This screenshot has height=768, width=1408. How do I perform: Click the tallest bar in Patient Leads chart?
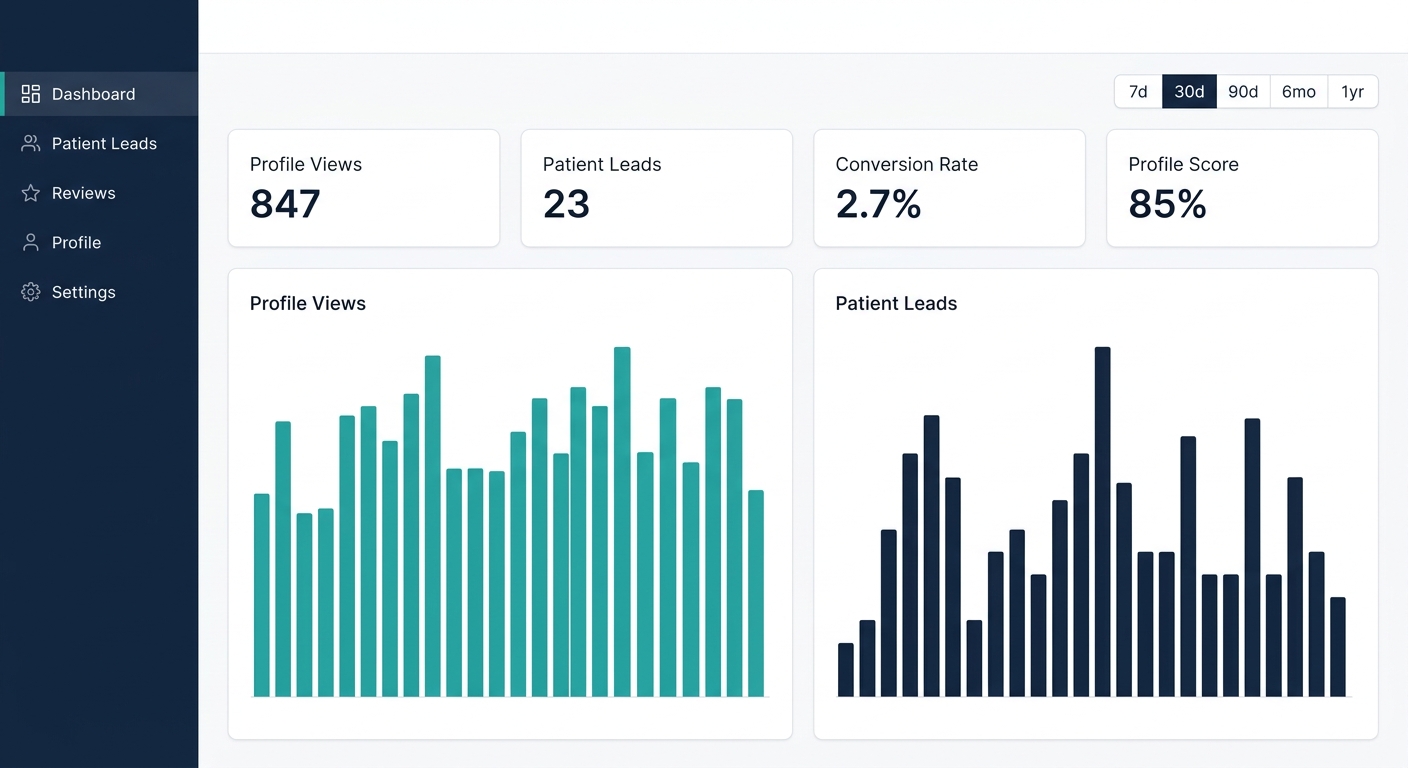(x=1102, y=520)
